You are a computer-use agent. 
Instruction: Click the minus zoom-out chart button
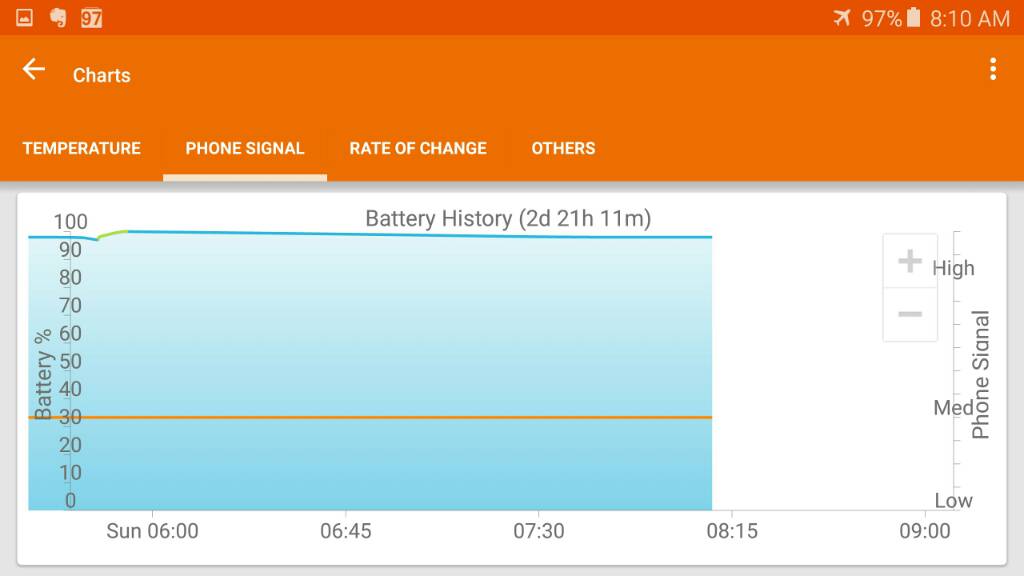910,314
